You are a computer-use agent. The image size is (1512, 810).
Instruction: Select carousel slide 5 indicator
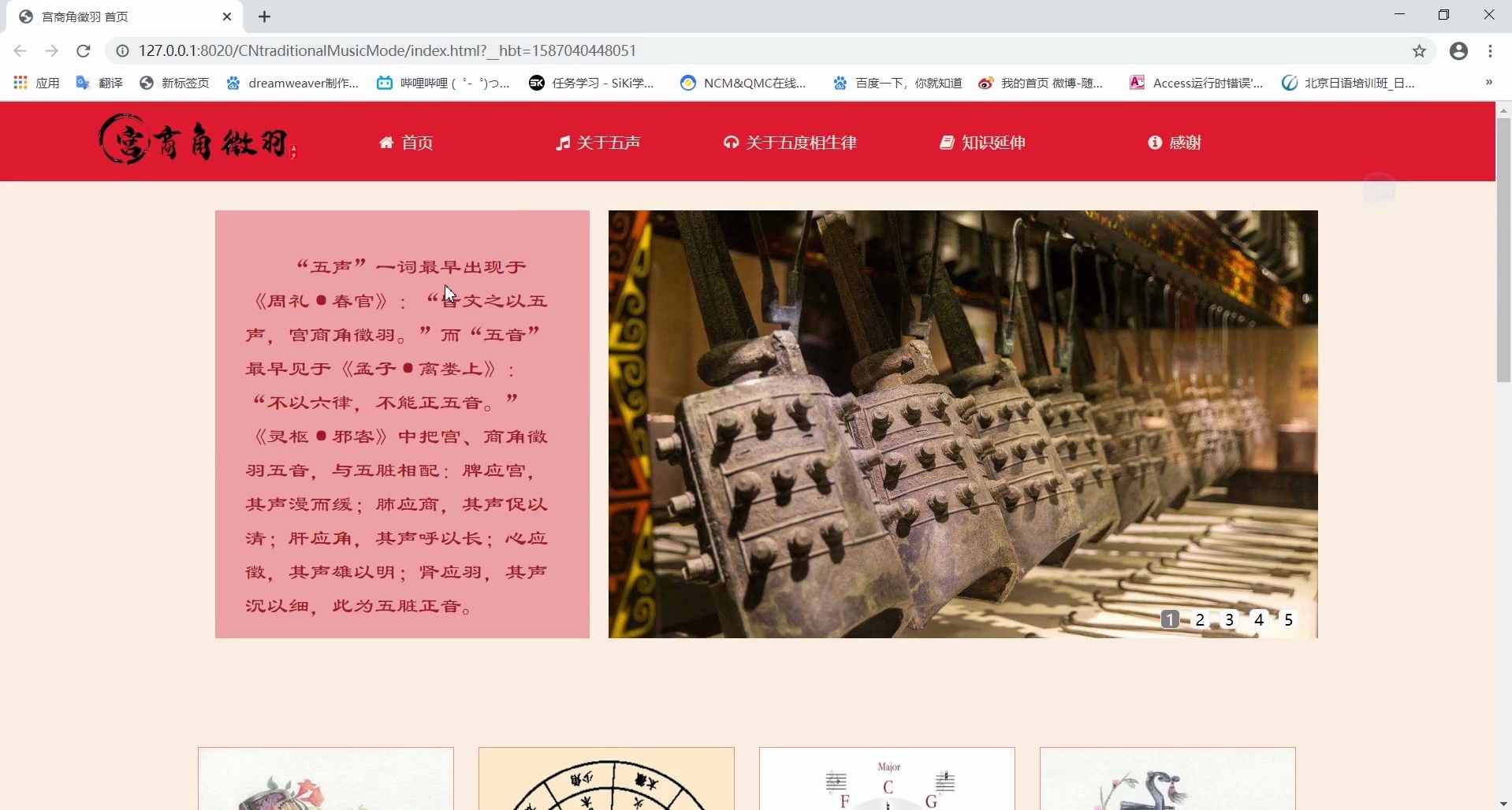1288,619
